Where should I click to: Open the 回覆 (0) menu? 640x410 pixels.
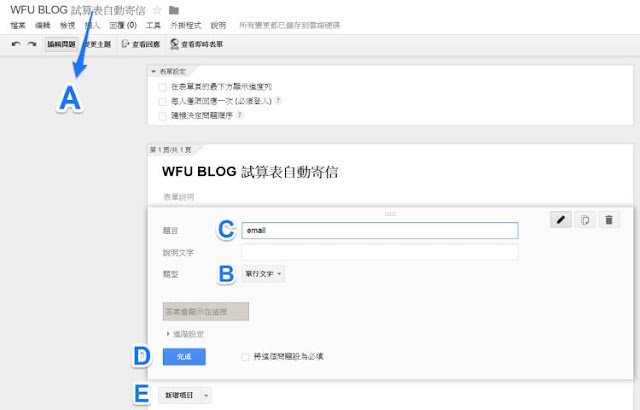tap(123, 25)
